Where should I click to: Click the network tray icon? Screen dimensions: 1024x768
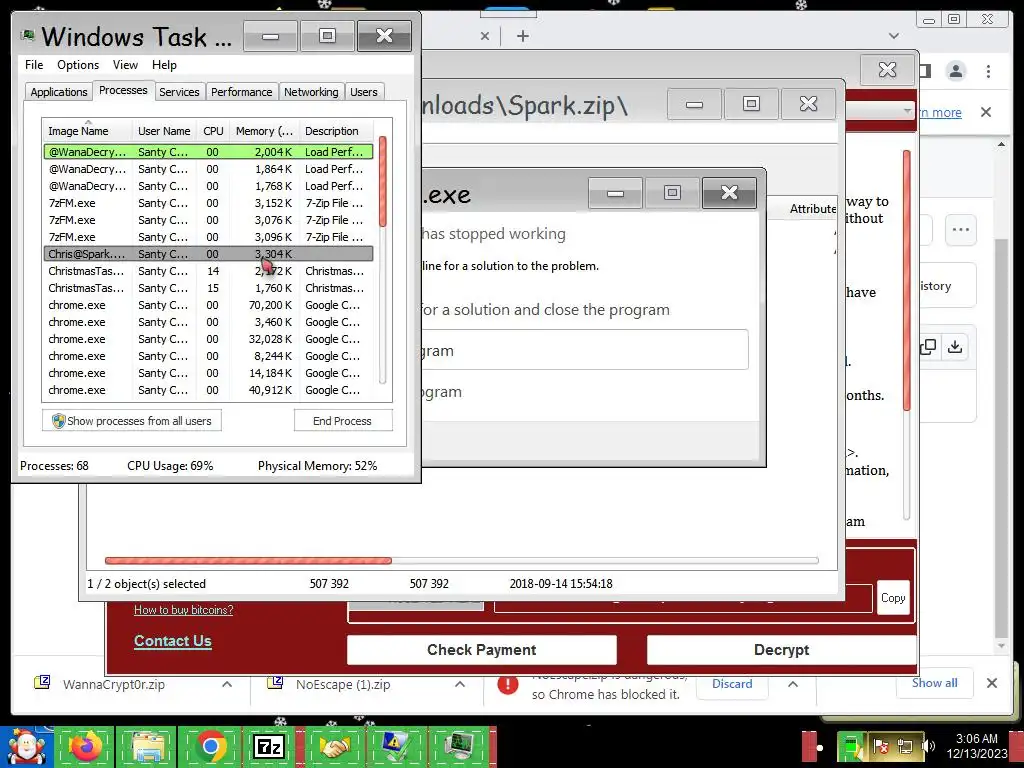[x=905, y=746]
